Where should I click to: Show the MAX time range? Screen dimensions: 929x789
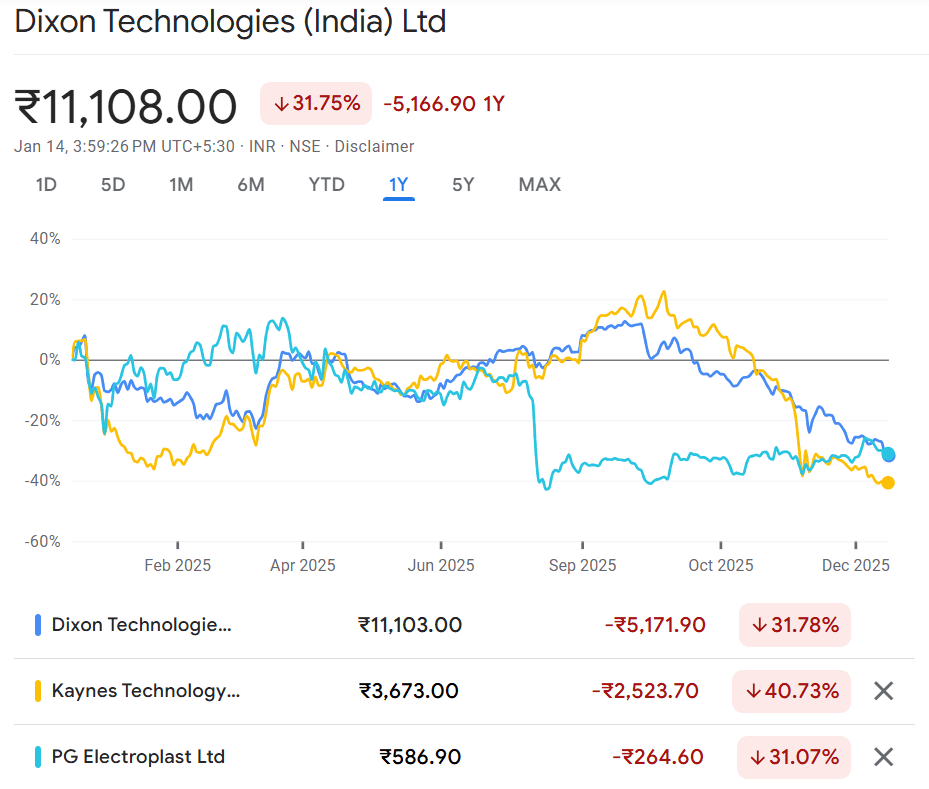pyautogui.click(x=540, y=184)
